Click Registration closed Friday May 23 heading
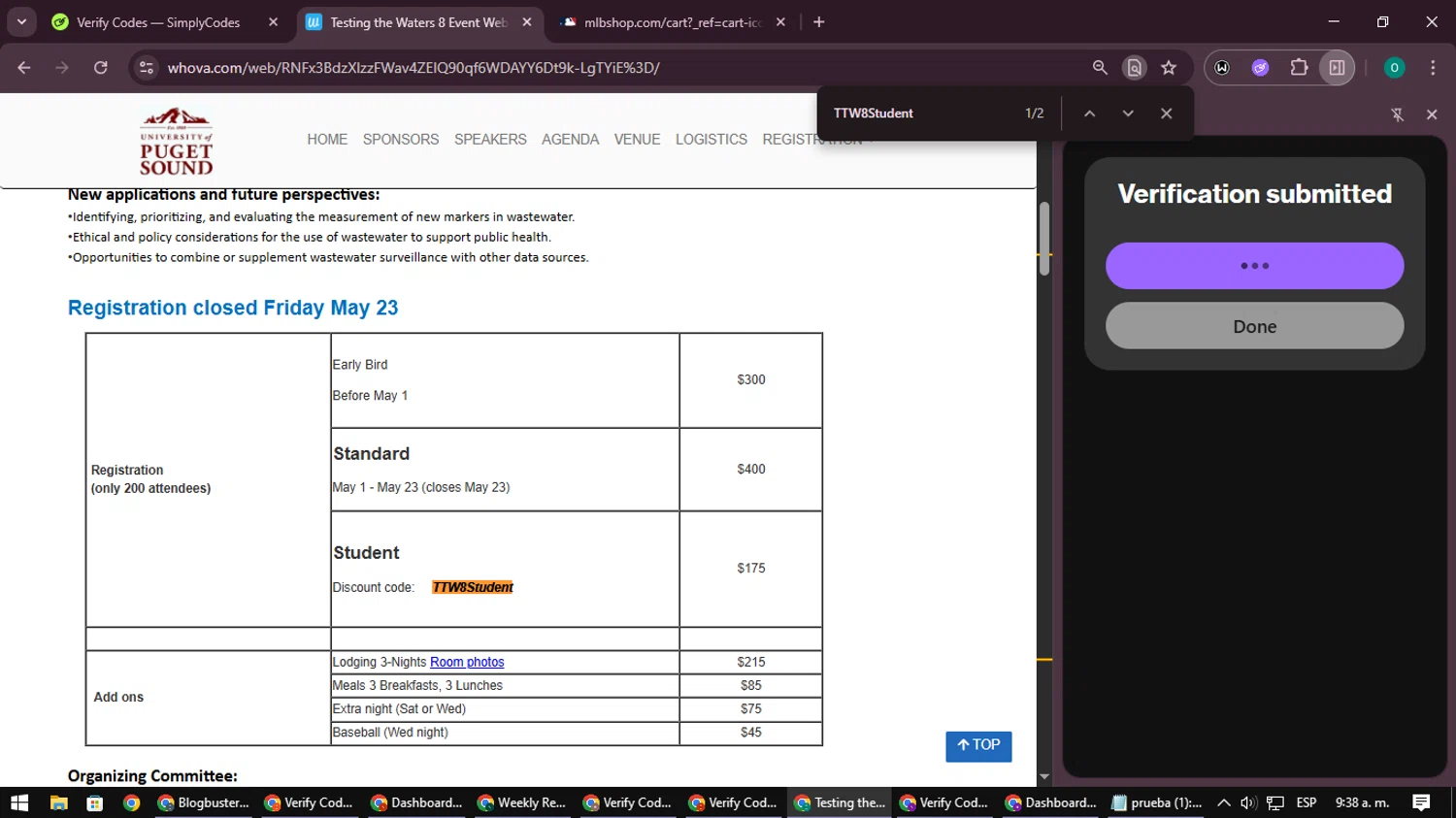 click(233, 308)
